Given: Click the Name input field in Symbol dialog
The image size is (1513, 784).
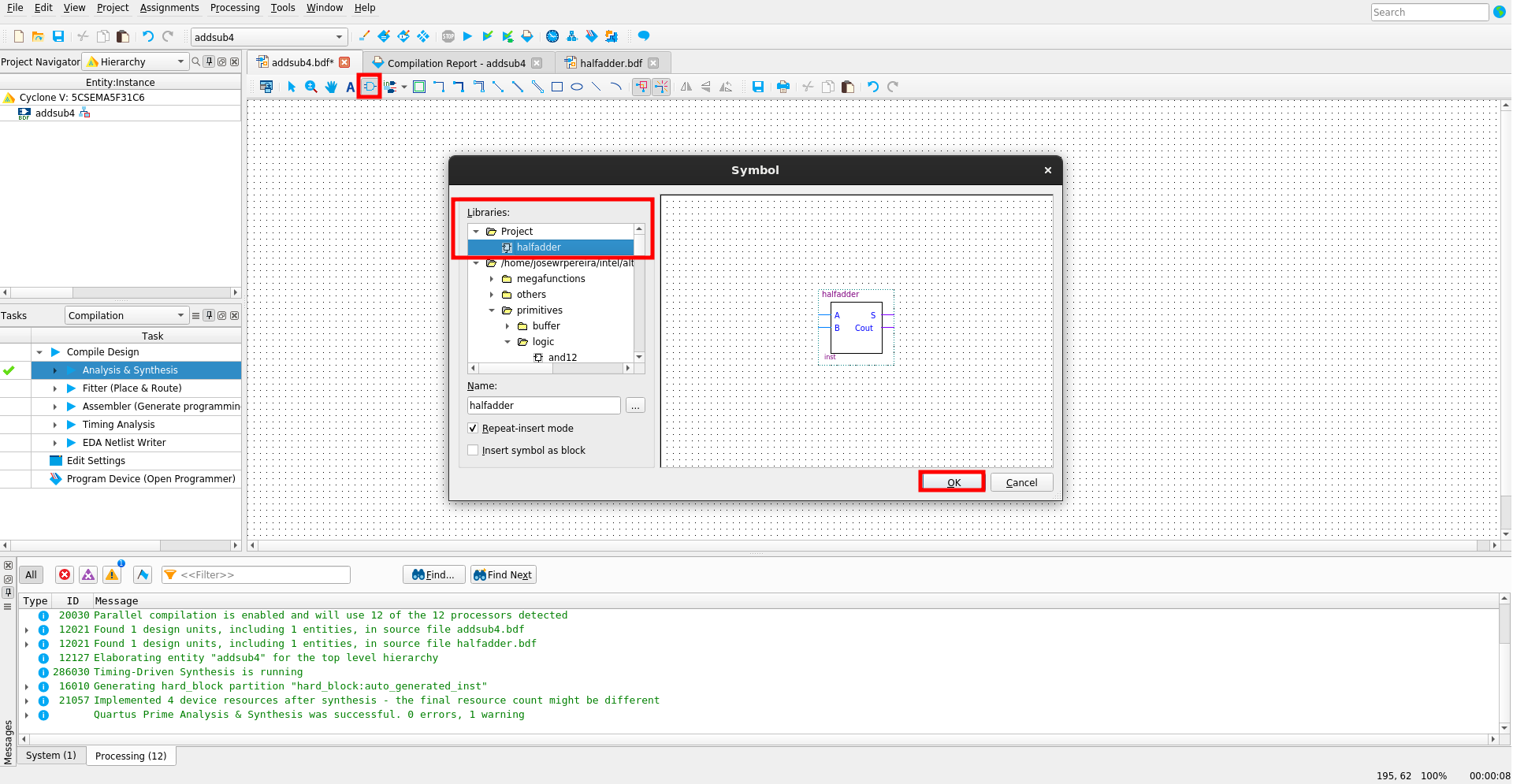Looking at the screenshot, I should (x=544, y=406).
